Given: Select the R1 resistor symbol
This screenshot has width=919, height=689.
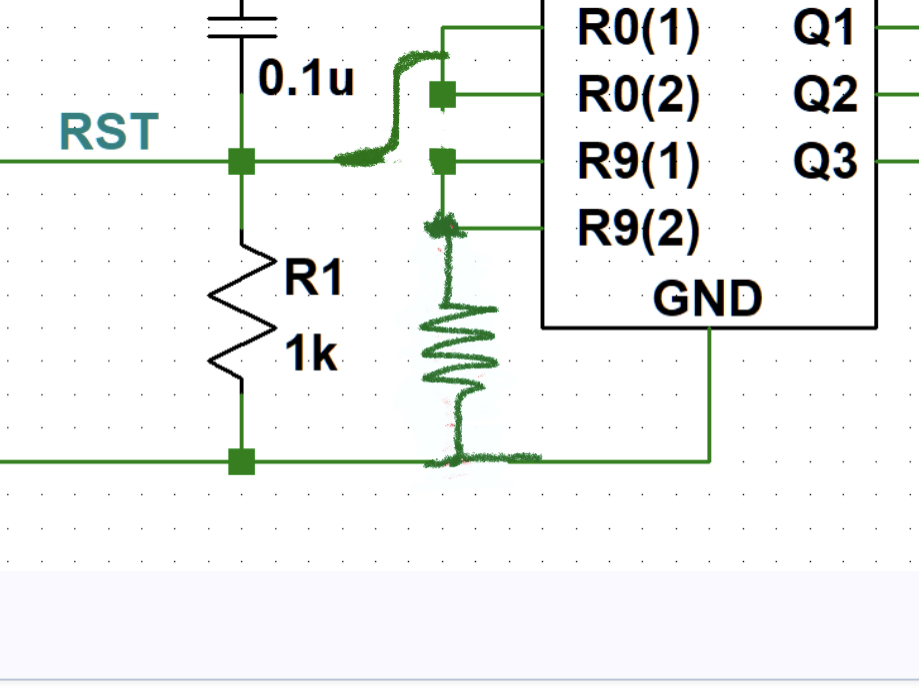Looking at the screenshot, I should pyautogui.click(x=242, y=311).
